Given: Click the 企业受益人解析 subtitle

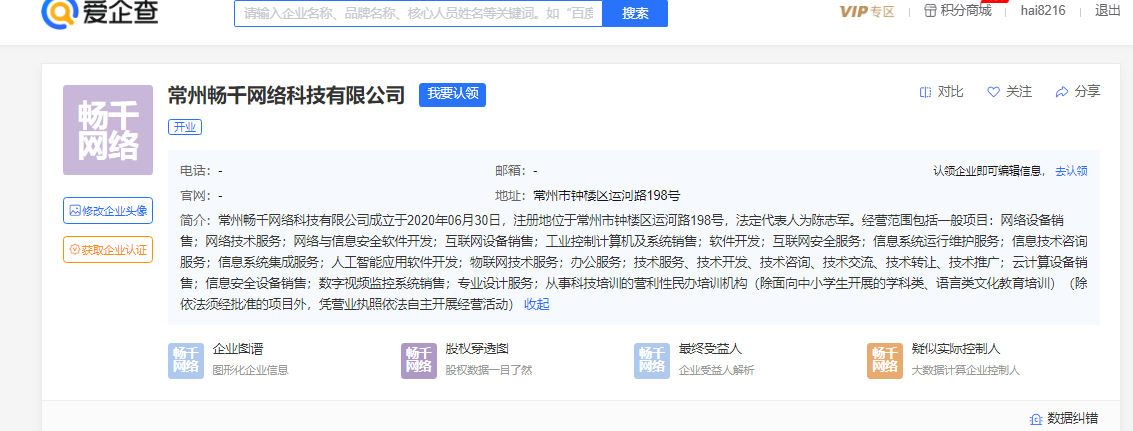Looking at the screenshot, I should (717, 370).
